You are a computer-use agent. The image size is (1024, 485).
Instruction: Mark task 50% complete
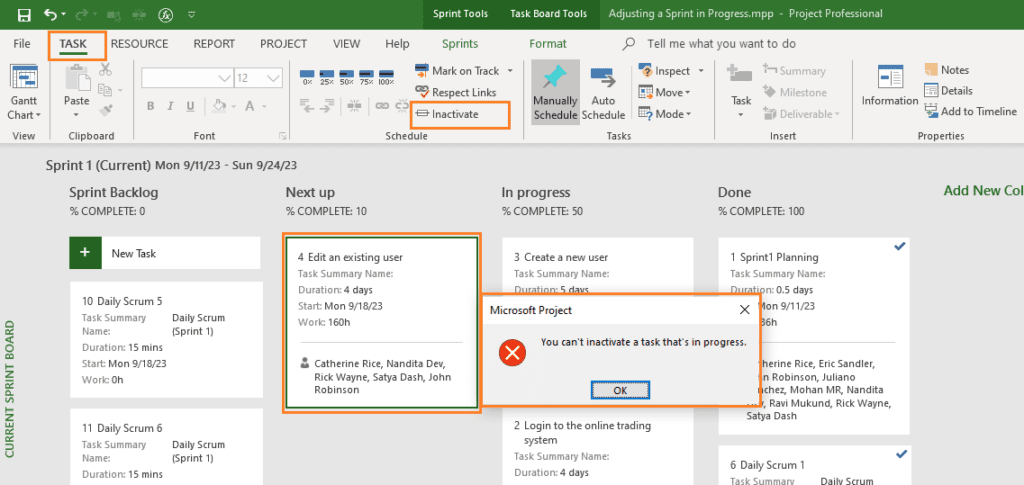click(347, 77)
